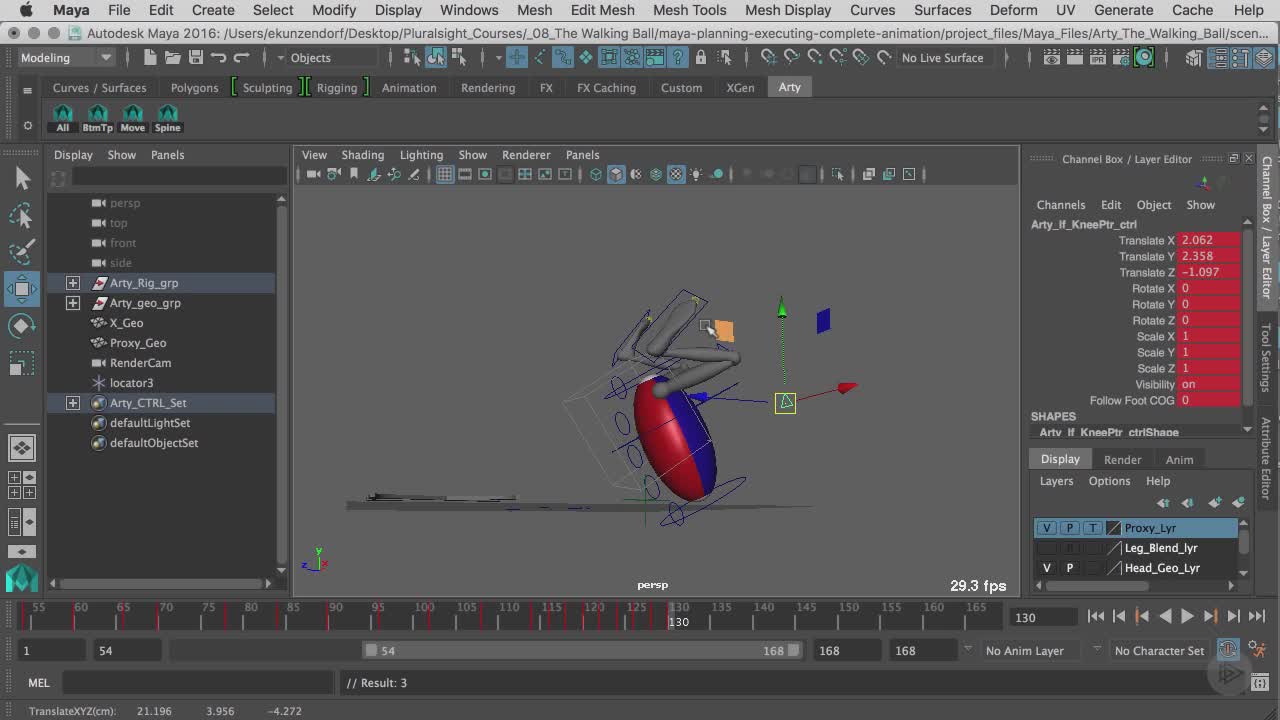Choose the Paint selection tool
The width and height of the screenshot is (1280, 720).
click(x=22, y=252)
